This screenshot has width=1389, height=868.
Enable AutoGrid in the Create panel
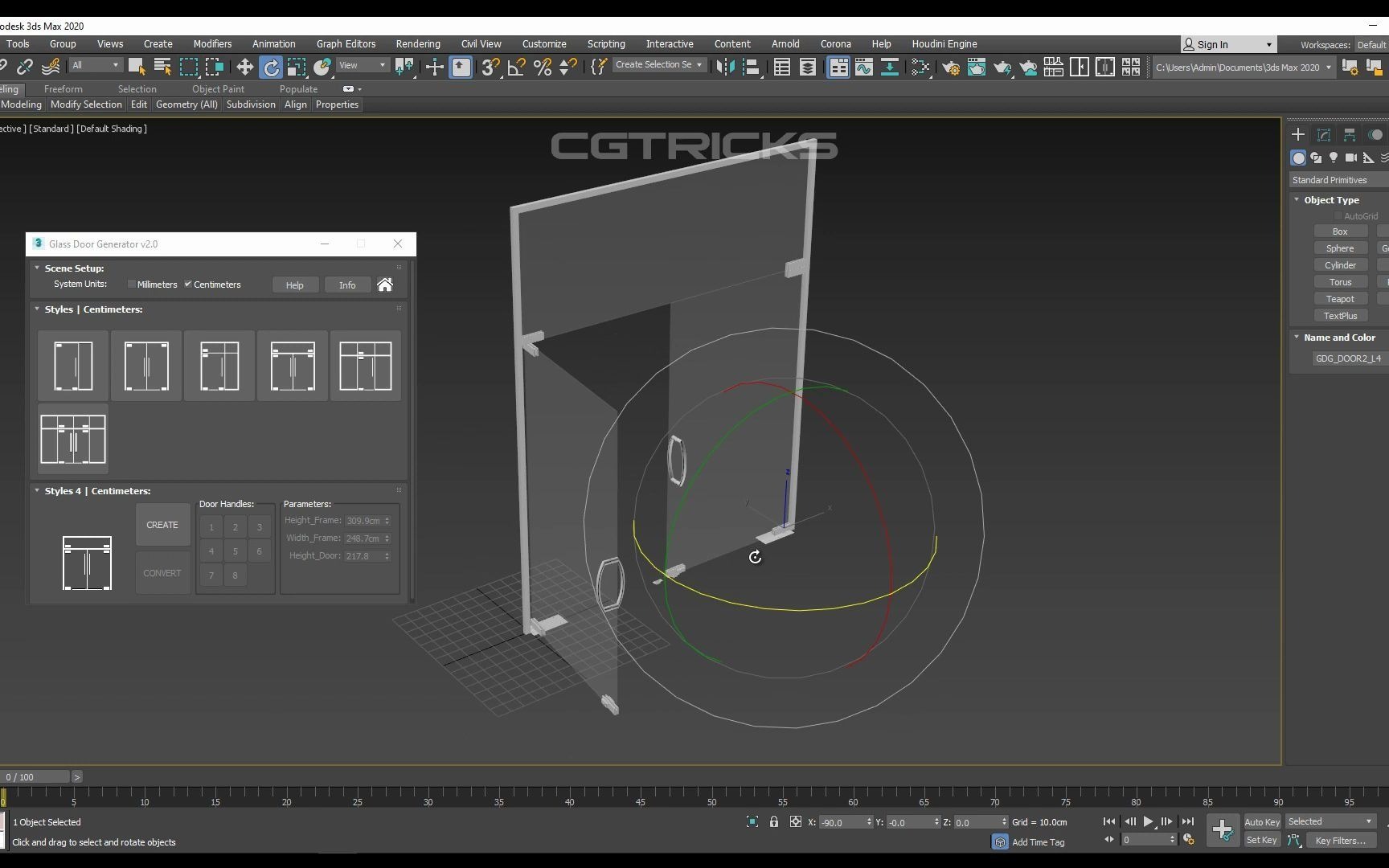coord(1337,215)
